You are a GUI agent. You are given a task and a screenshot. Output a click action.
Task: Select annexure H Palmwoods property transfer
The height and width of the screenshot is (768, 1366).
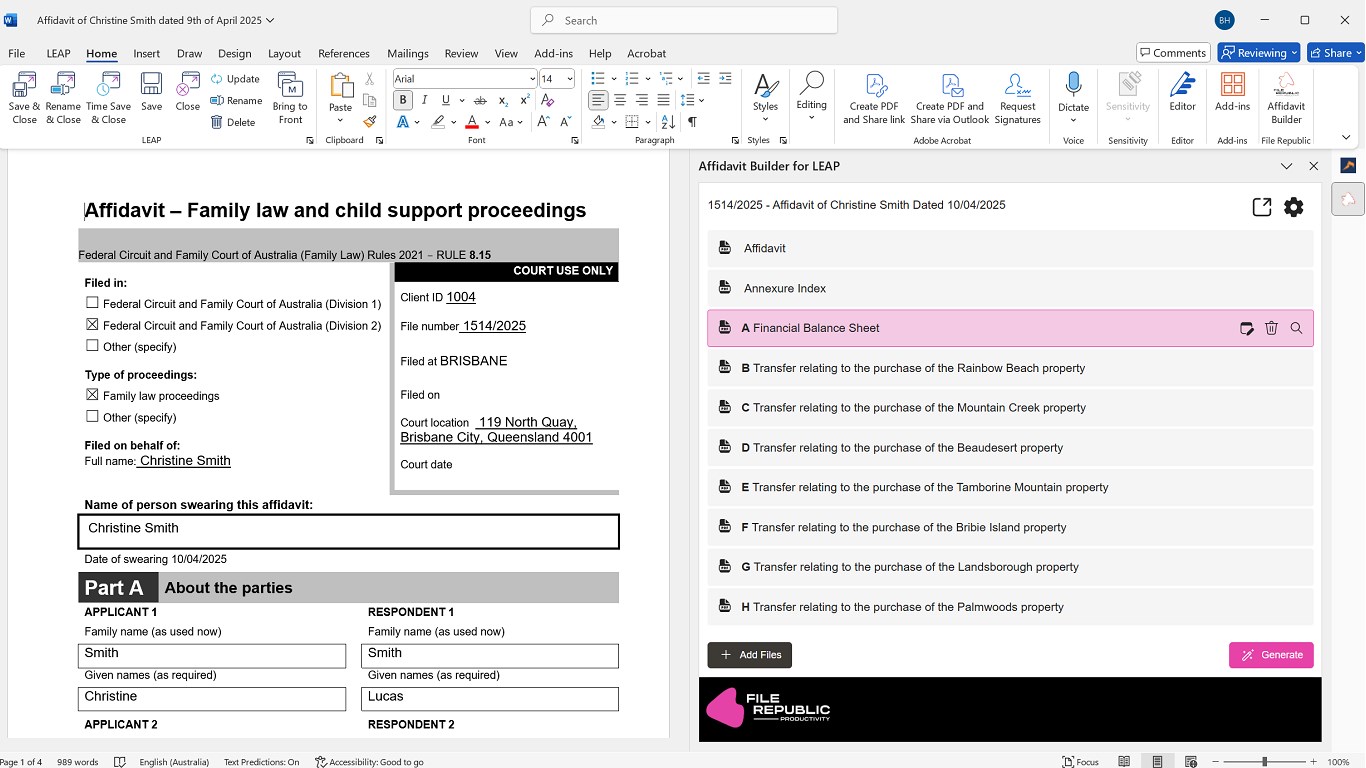click(x=1010, y=607)
